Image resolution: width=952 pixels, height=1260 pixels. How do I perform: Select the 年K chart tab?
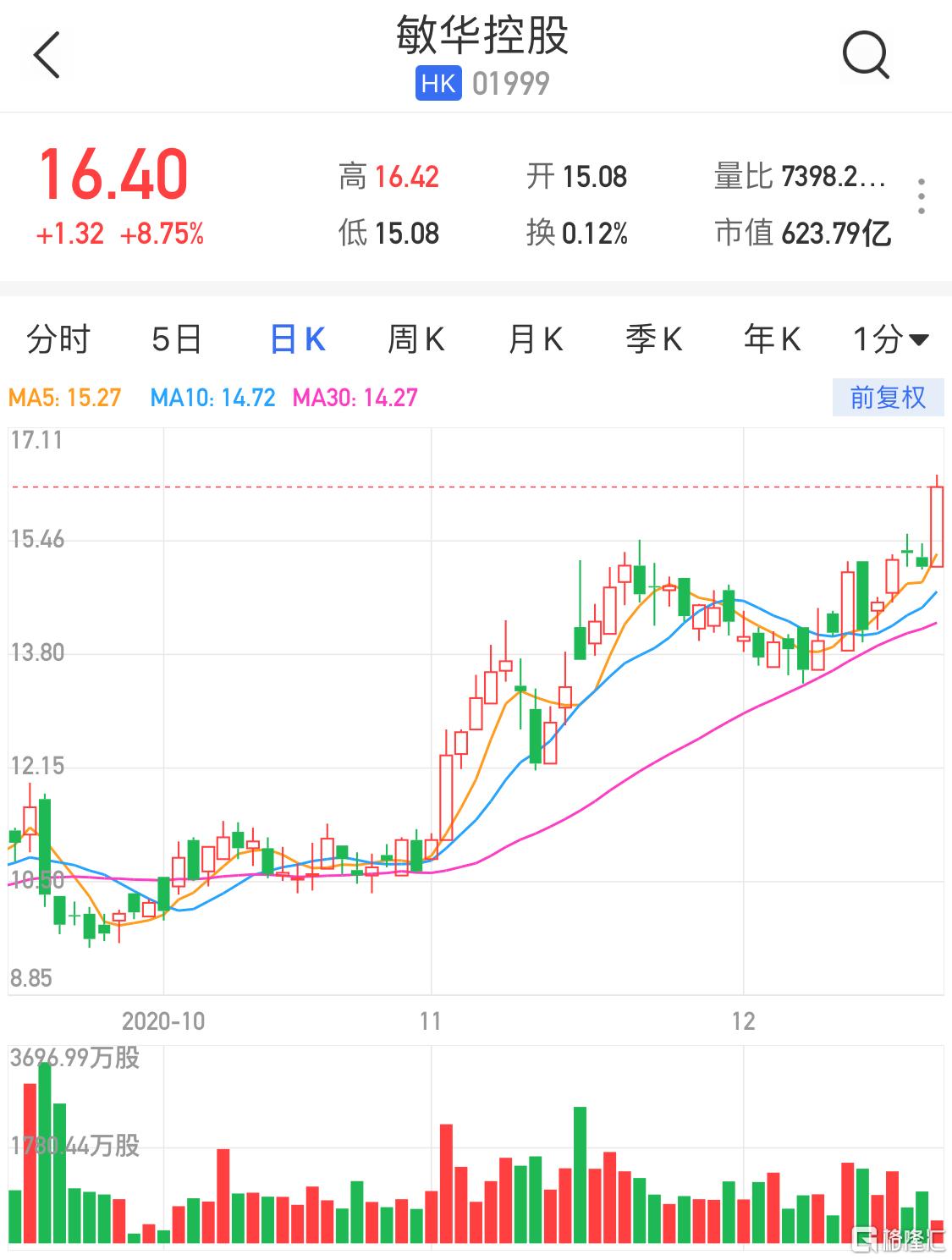point(772,339)
